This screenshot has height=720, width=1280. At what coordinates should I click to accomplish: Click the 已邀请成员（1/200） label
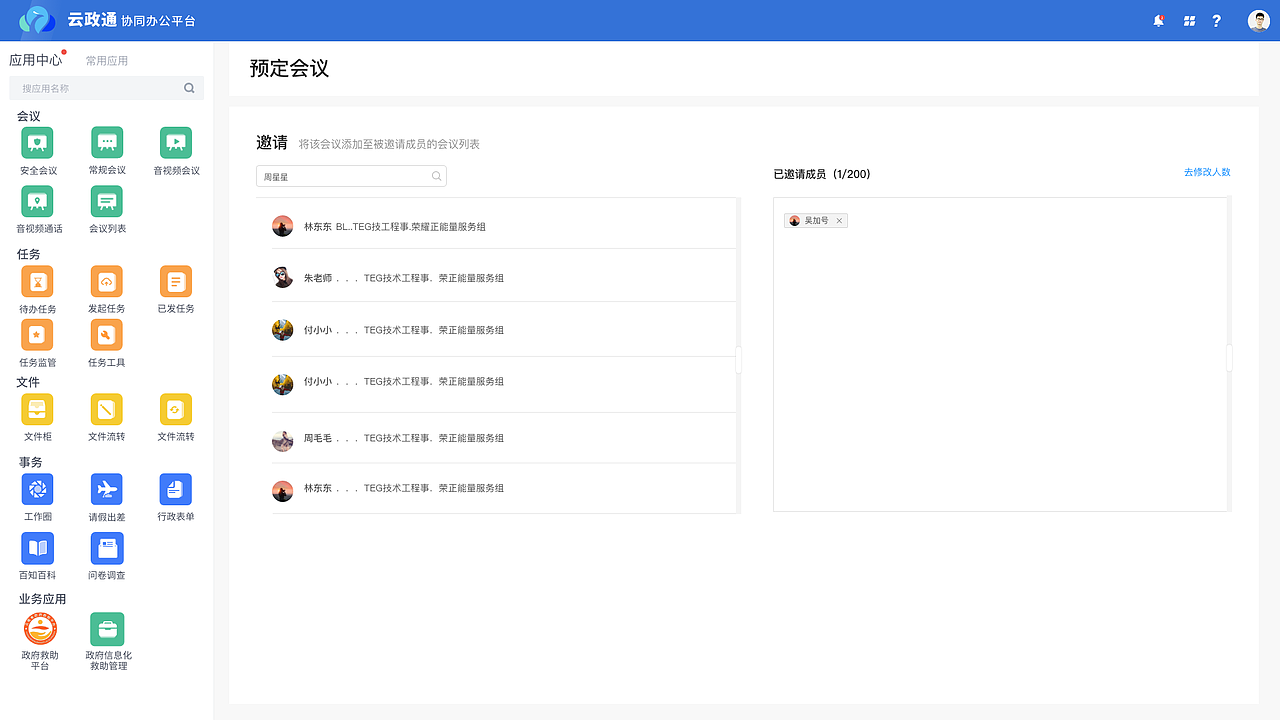point(822,174)
